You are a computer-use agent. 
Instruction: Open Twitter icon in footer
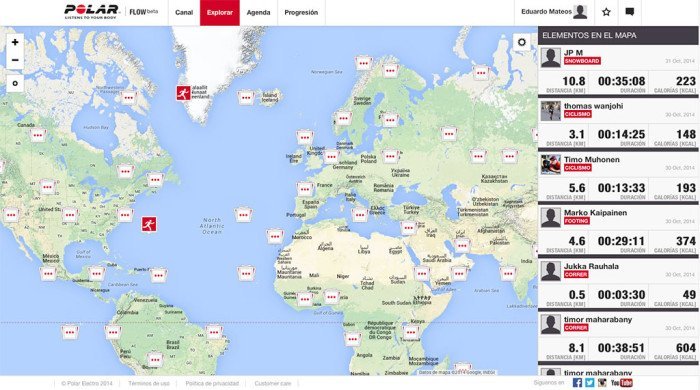(x=590, y=383)
